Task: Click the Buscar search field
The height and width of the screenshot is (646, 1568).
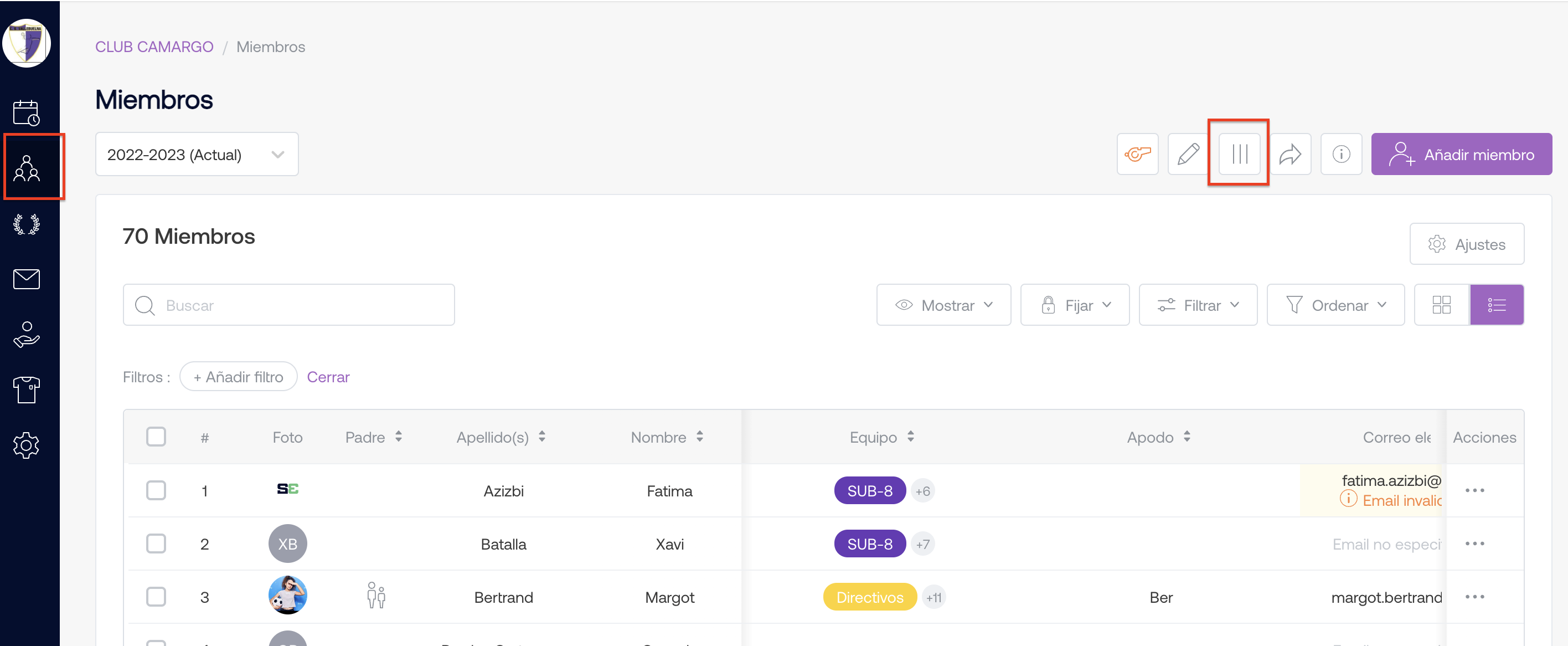Action: (288, 305)
